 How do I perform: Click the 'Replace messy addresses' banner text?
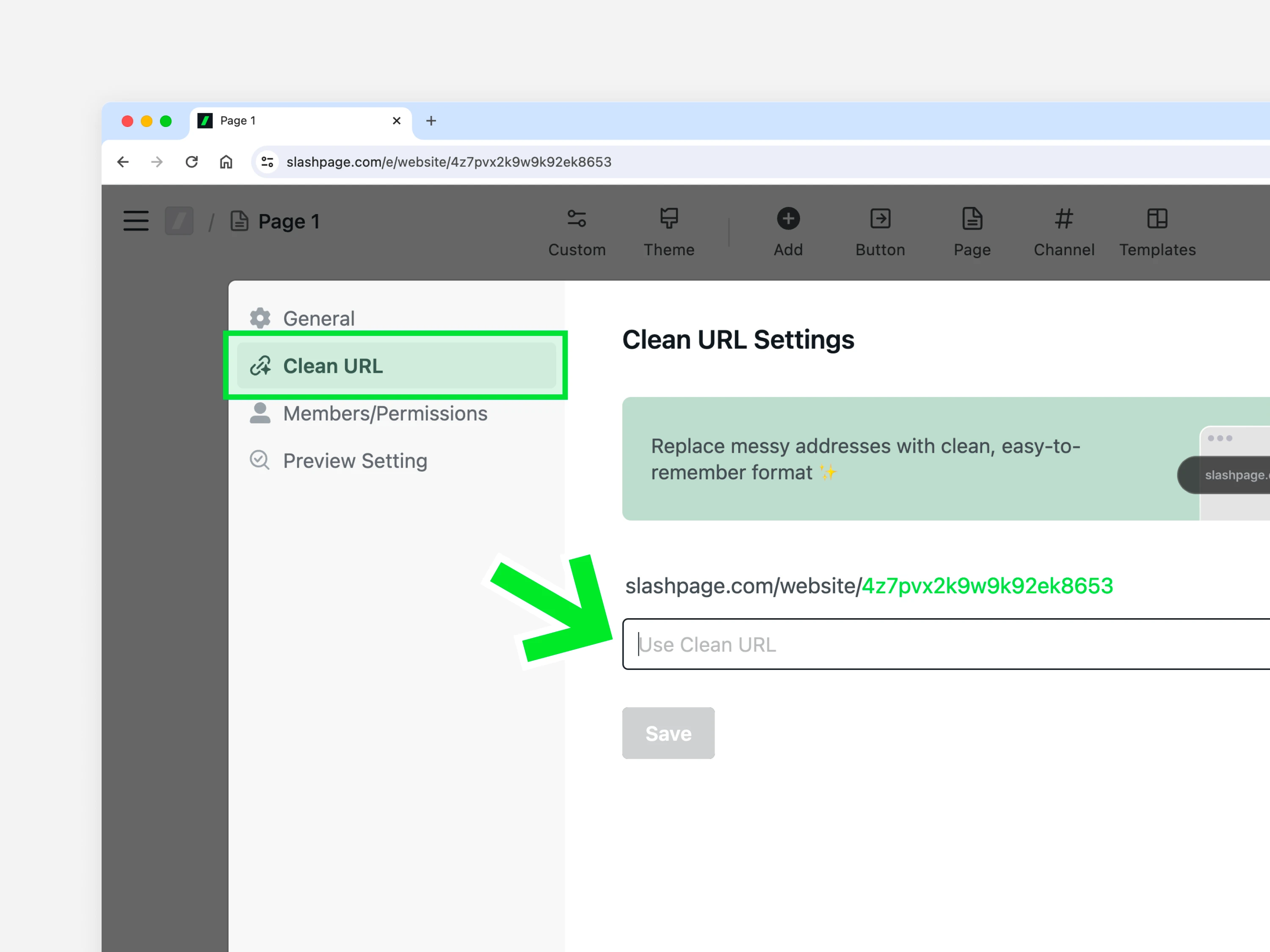866,459
